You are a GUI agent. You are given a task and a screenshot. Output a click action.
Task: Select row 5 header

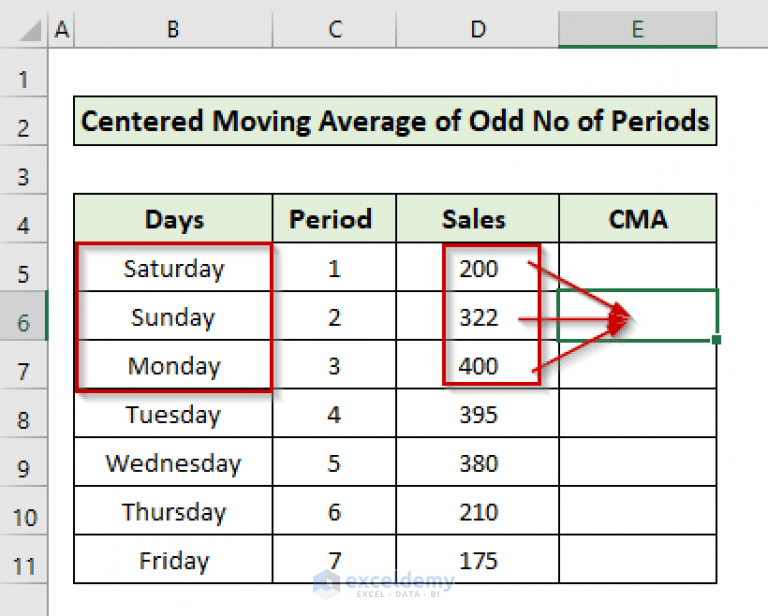(x=24, y=267)
